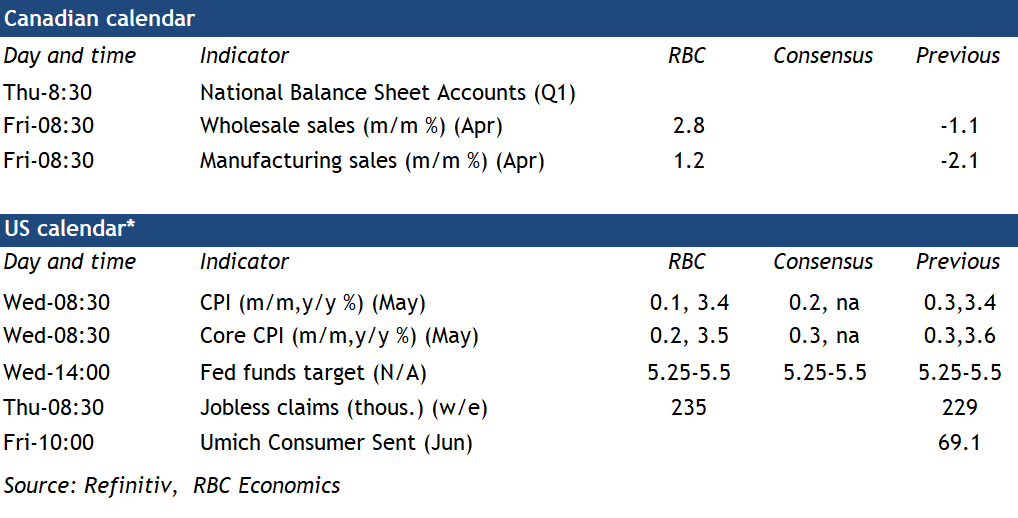
Task: Click the US calendar header bar
Action: point(508,229)
